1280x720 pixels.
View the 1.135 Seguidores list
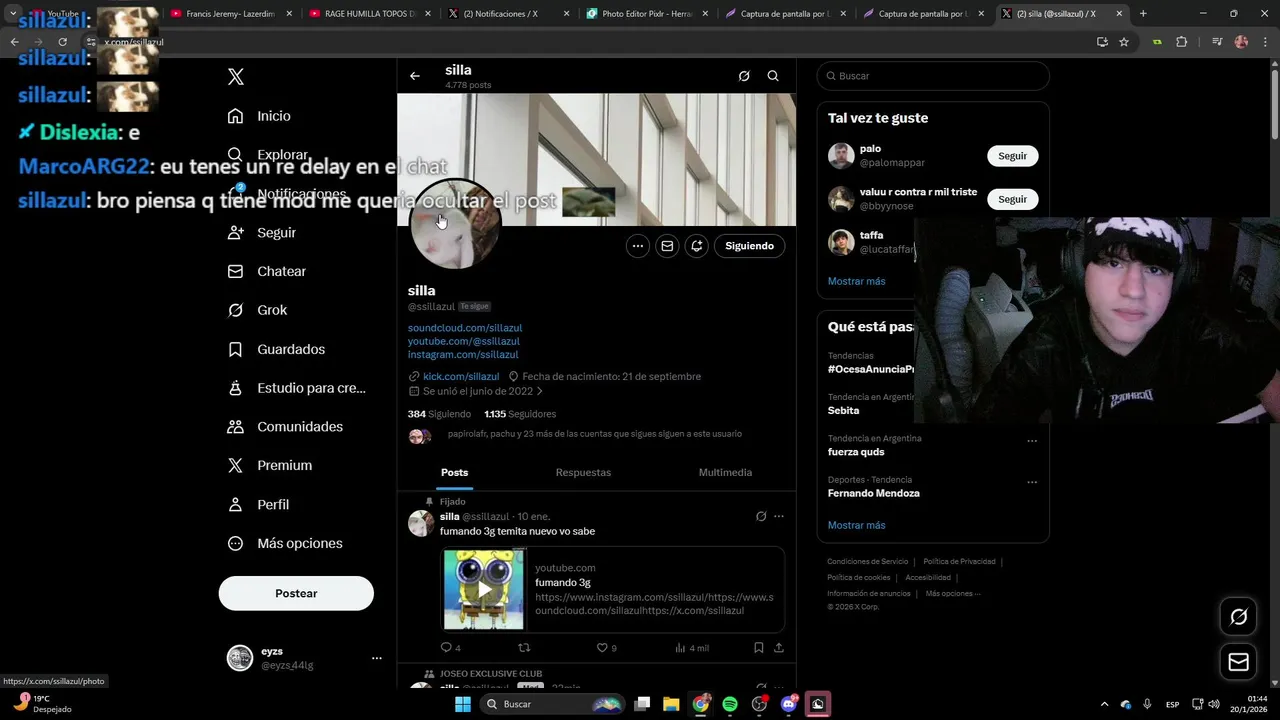pos(520,414)
